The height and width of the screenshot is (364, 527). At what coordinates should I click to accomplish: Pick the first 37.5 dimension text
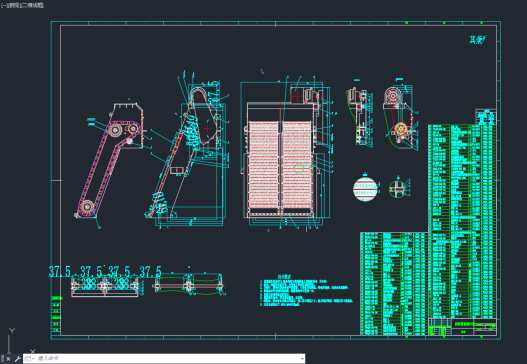click(60, 272)
